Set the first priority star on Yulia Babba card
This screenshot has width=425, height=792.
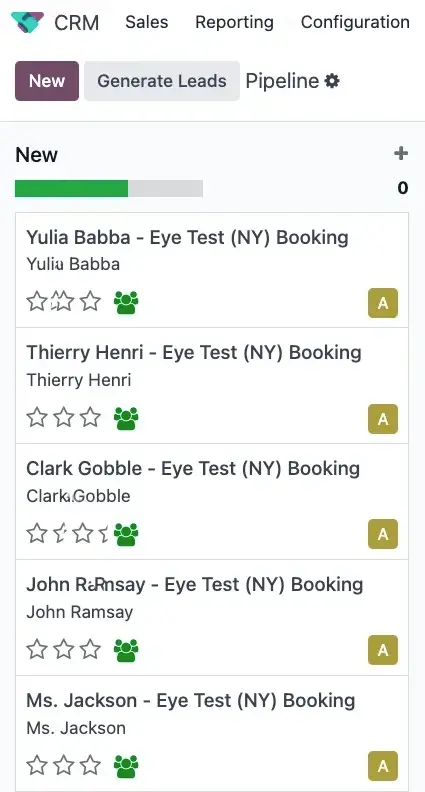(37, 302)
